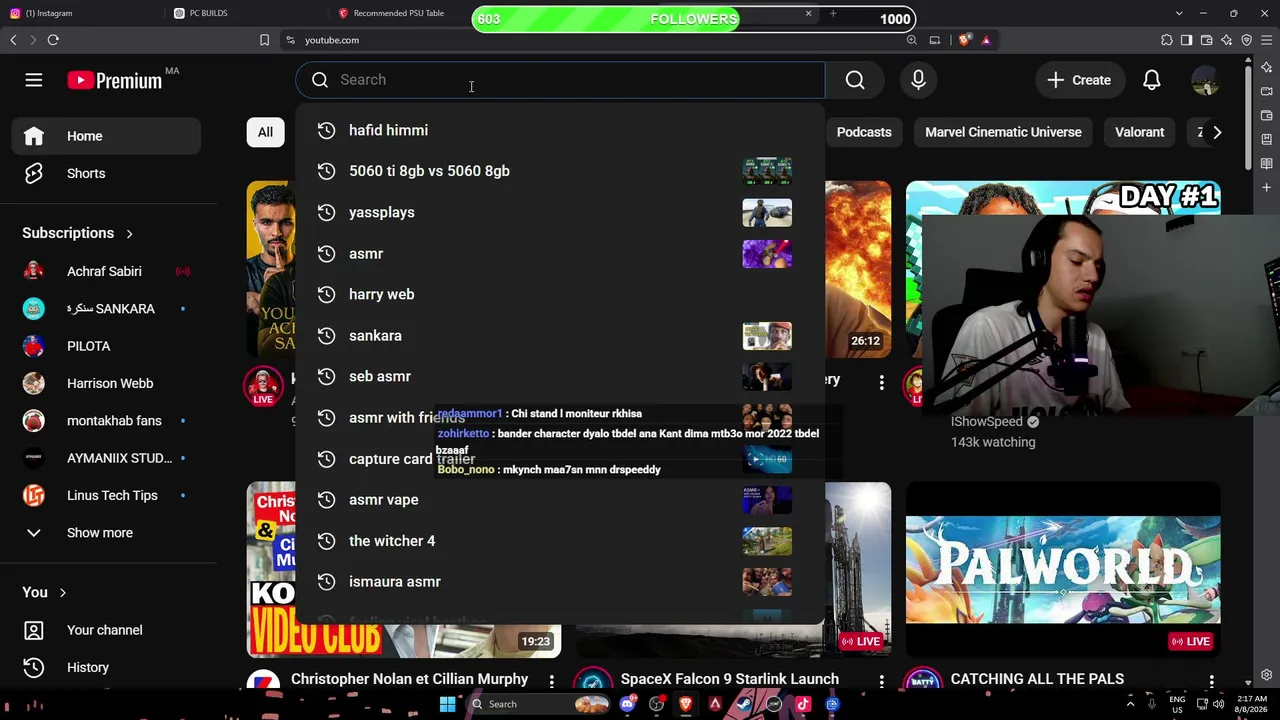The width and height of the screenshot is (1280, 720).
Task: Choose the "ismaura asmr" suggestion
Action: point(560,582)
